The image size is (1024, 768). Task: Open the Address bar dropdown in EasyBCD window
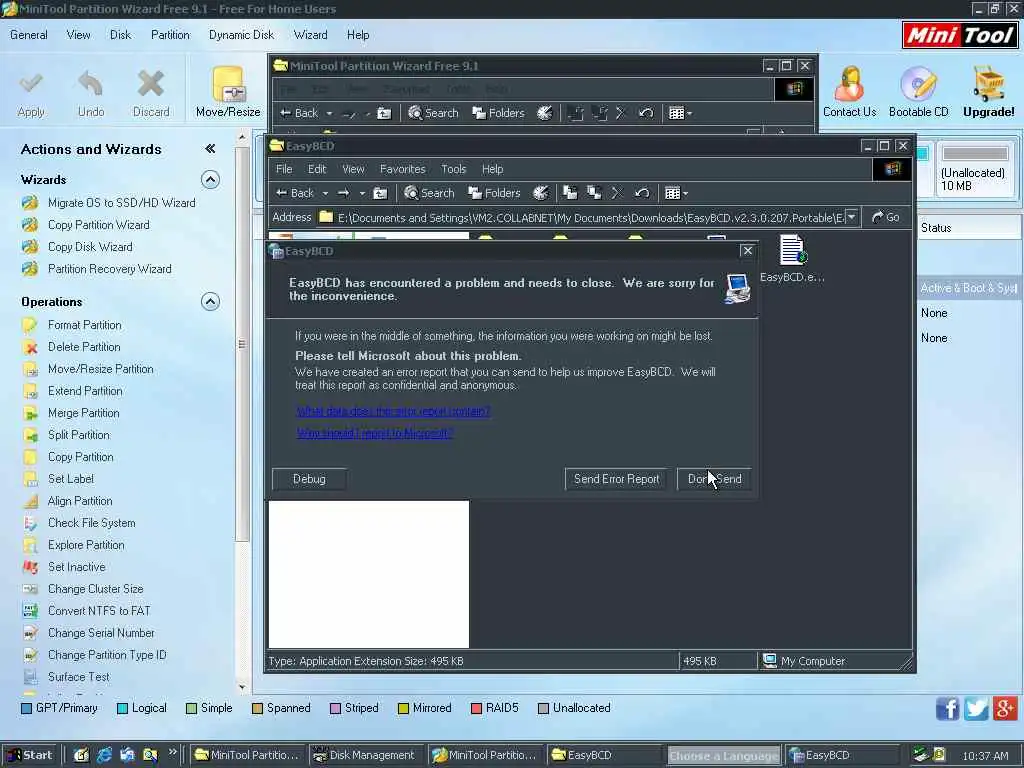(x=852, y=217)
